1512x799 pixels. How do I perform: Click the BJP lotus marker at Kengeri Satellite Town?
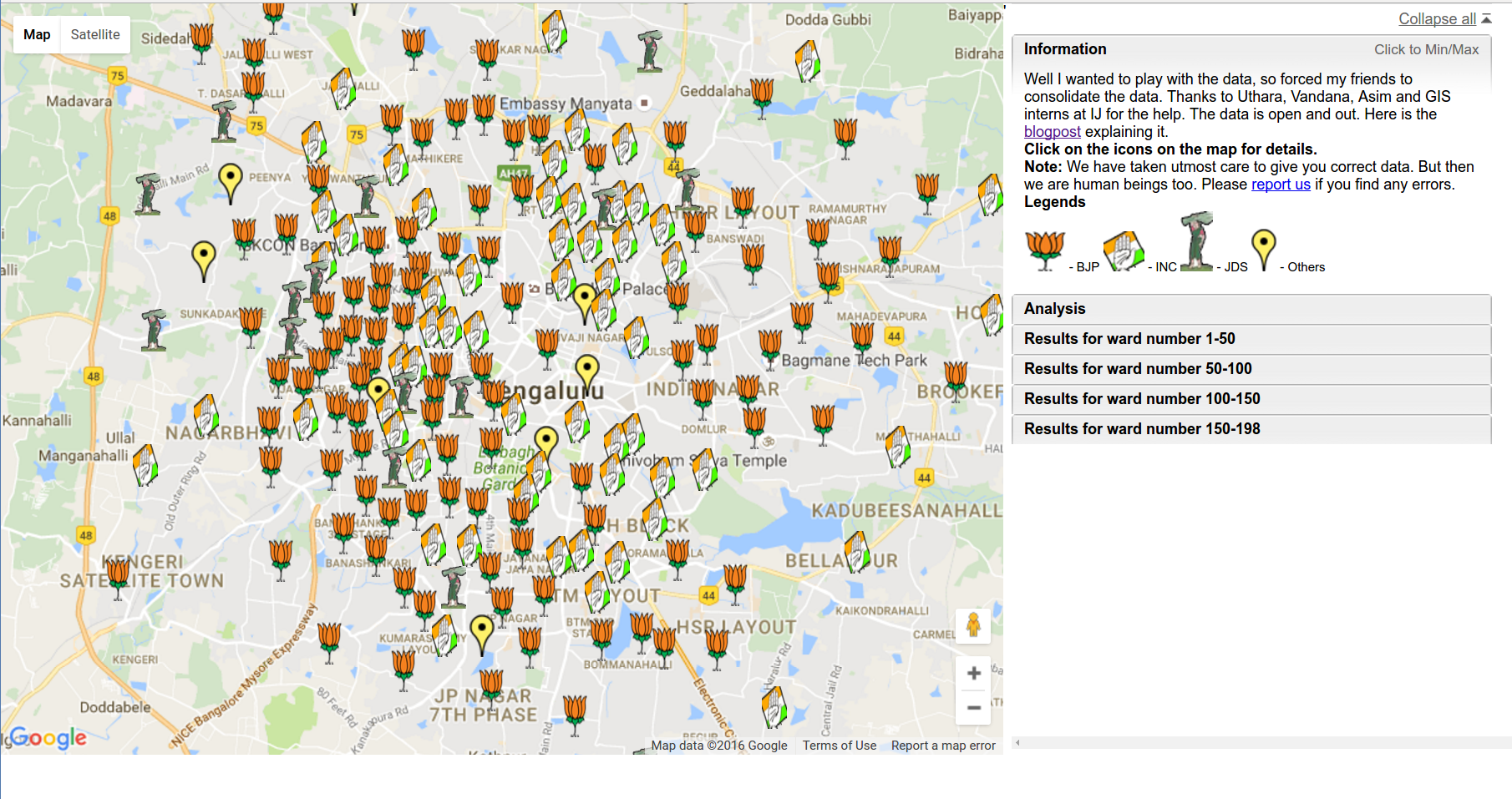(x=117, y=578)
